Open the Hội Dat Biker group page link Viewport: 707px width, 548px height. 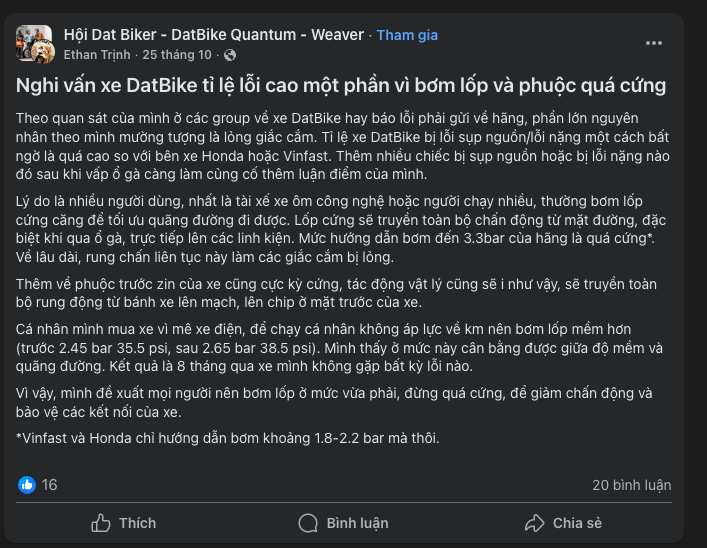[214, 35]
